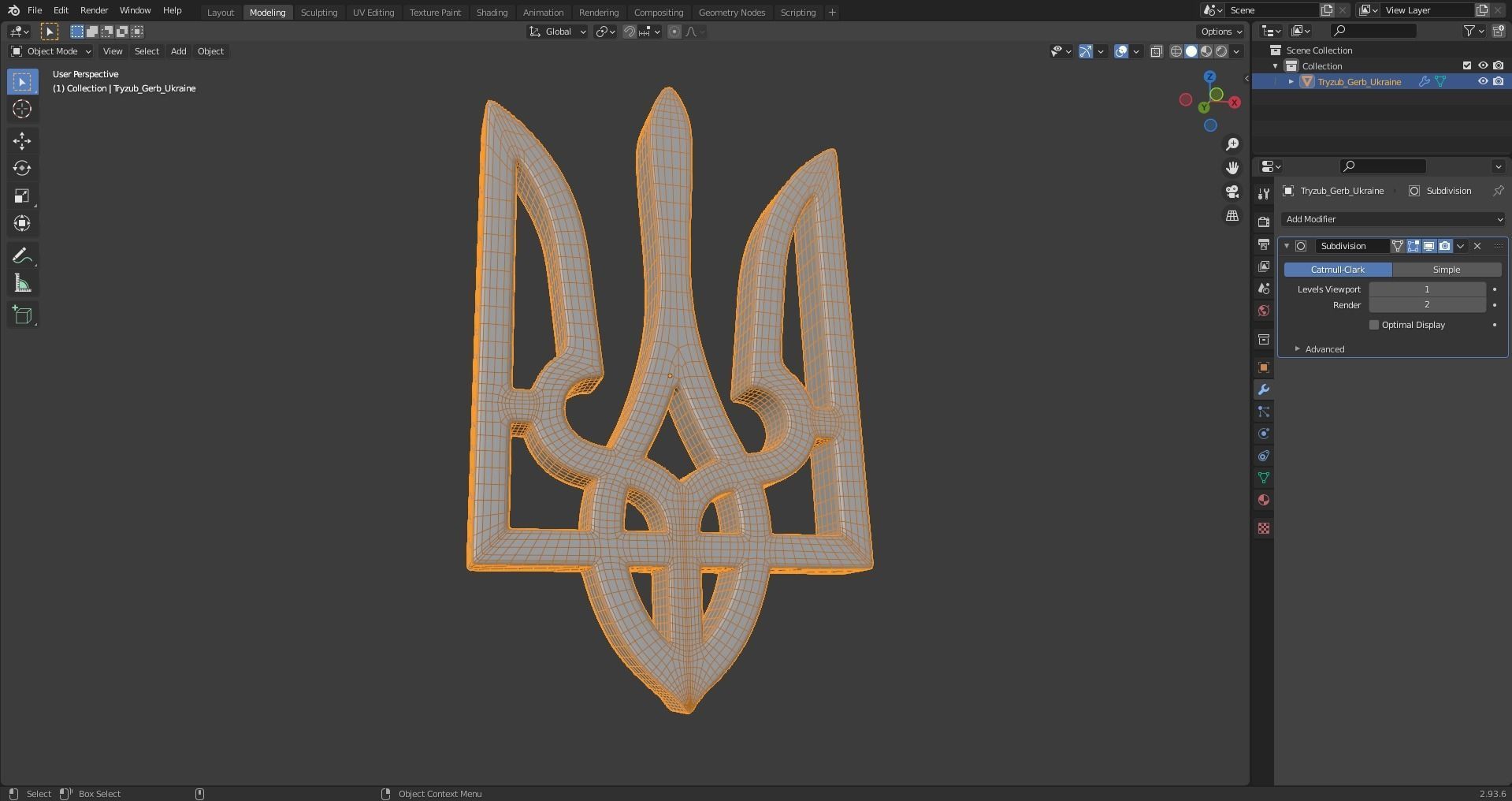Image resolution: width=1512 pixels, height=801 pixels.
Task: Open the Add Modifier dropdown
Action: 1392,219
